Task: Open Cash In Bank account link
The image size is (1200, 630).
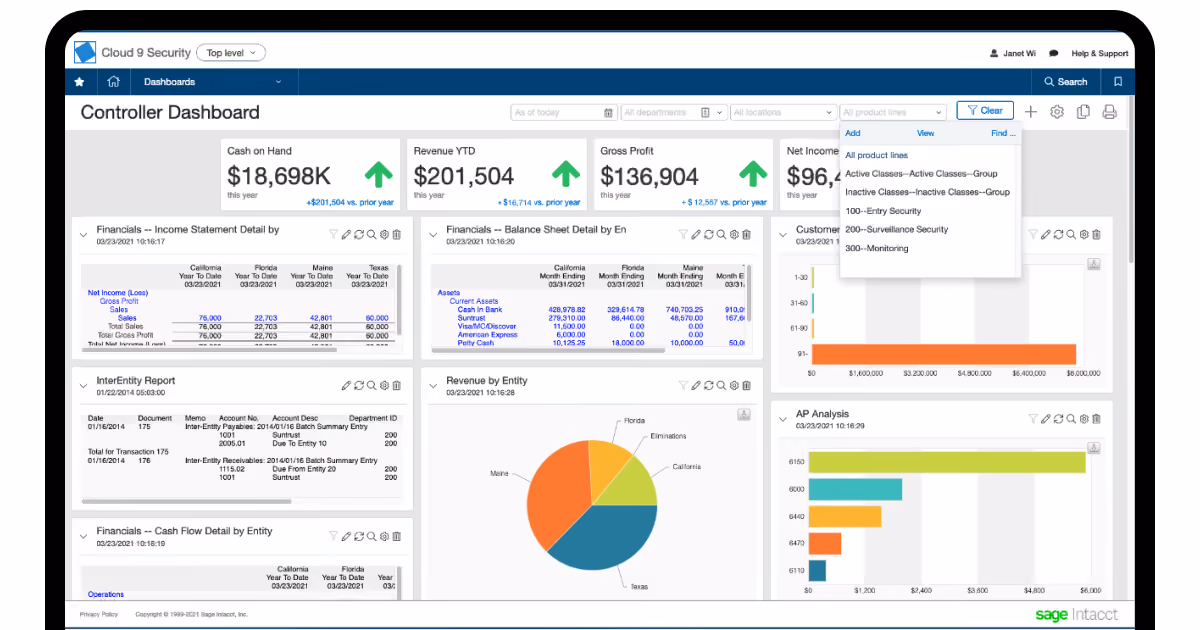Action: (480, 310)
